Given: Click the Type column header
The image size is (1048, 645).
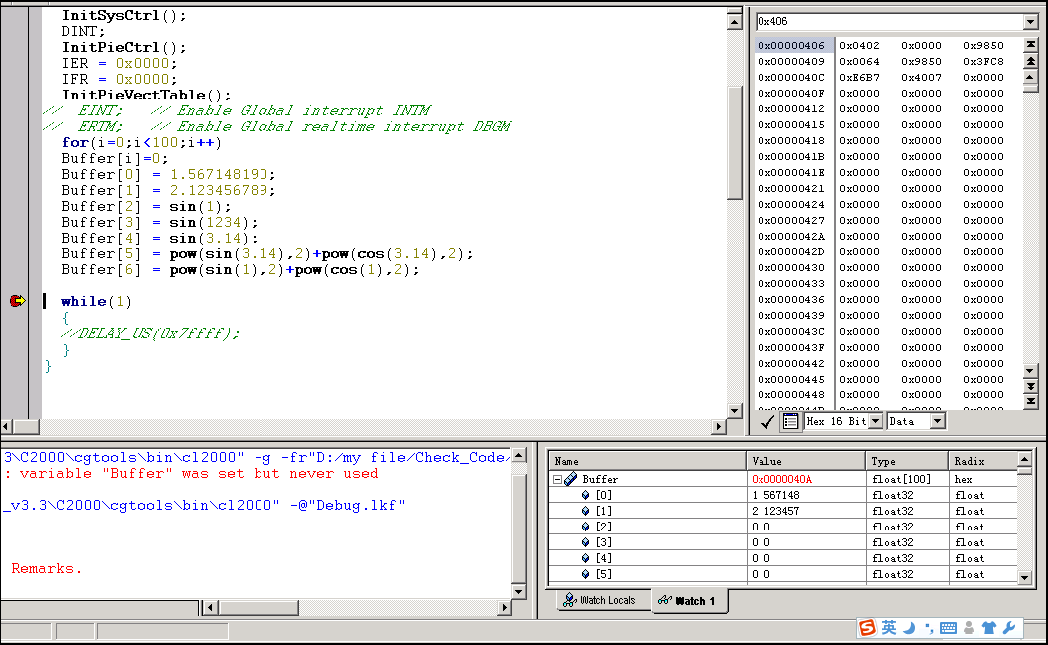Looking at the screenshot, I should 907,461.
